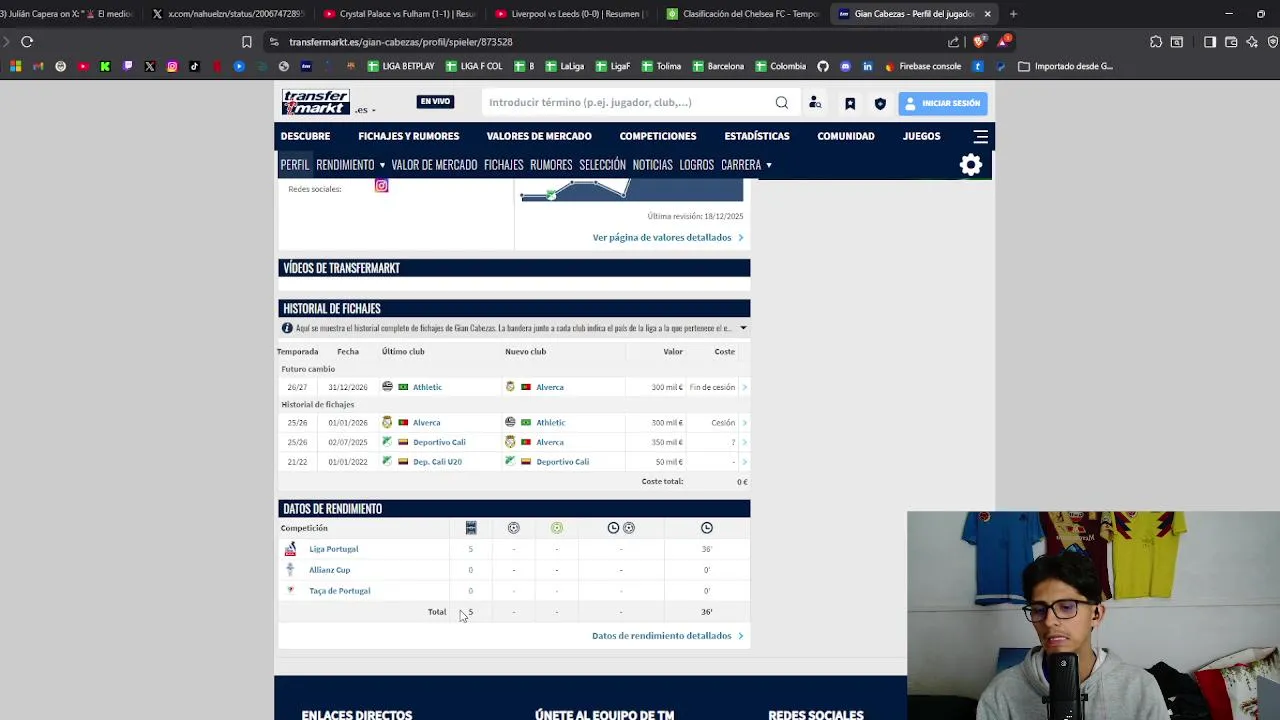The image size is (1280, 720).
Task: Open the Liga Portugal competition link
Action: tap(334, 549)
